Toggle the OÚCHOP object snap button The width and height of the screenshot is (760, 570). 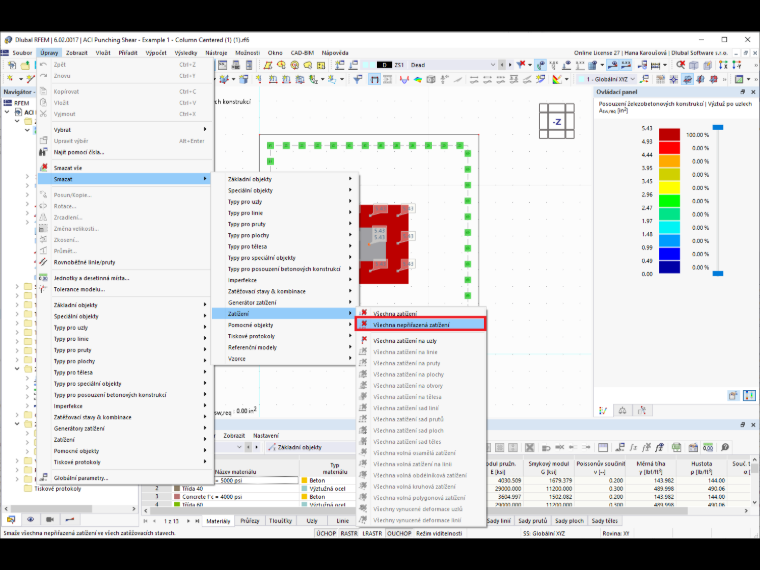click(x=399, y=533)
